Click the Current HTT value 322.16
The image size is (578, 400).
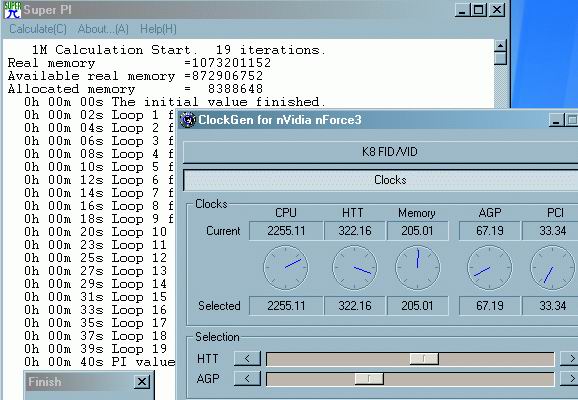355,231
